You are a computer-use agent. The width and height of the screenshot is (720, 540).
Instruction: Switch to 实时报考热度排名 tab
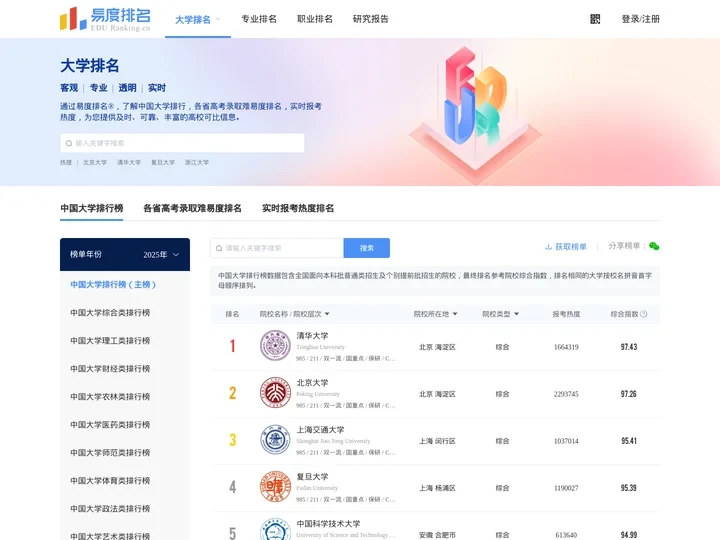click(x=298, y=208)
